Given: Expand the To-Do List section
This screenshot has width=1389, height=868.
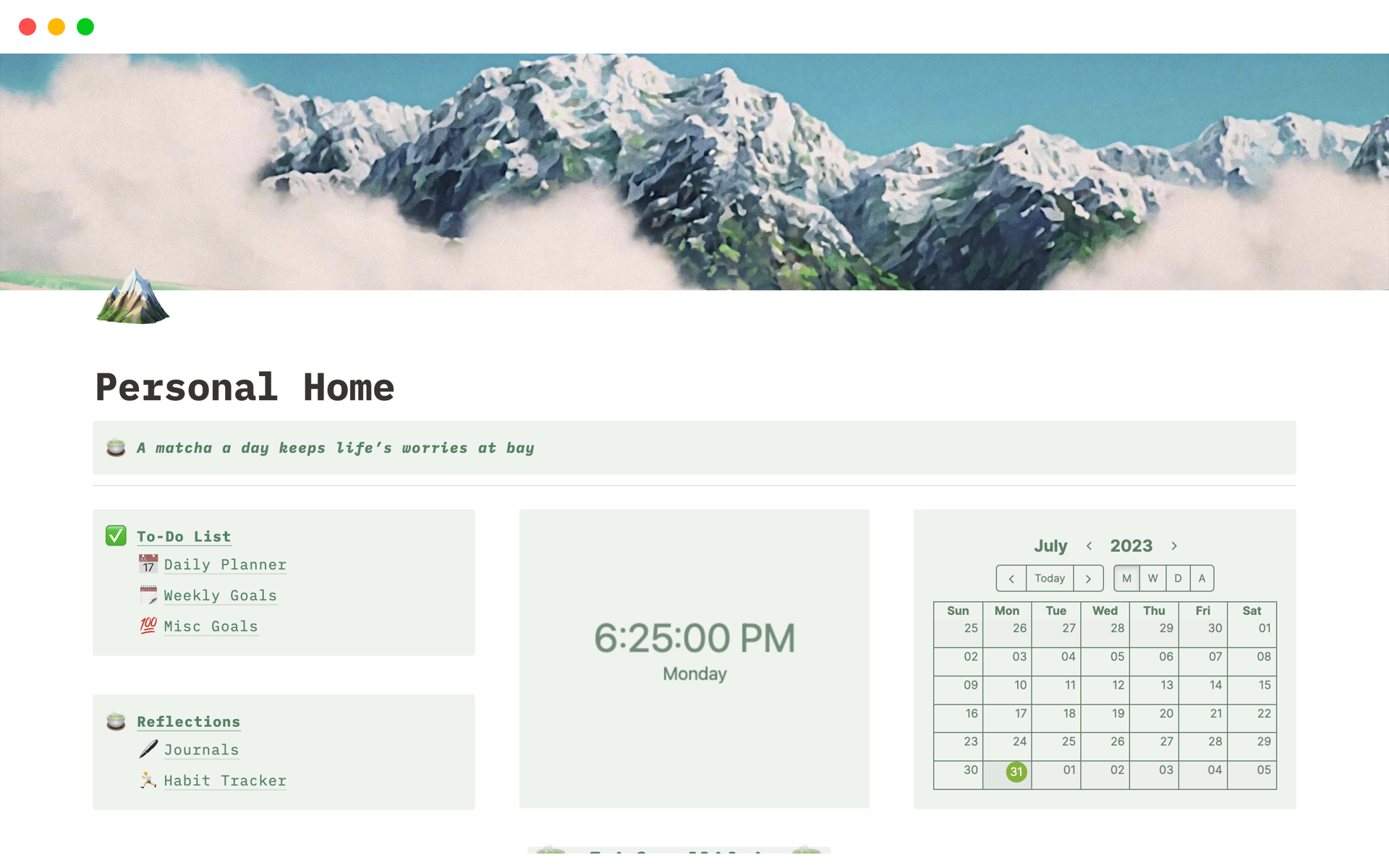Looking at the screenshot, I should pyautogui.click(x=184, y=536).
